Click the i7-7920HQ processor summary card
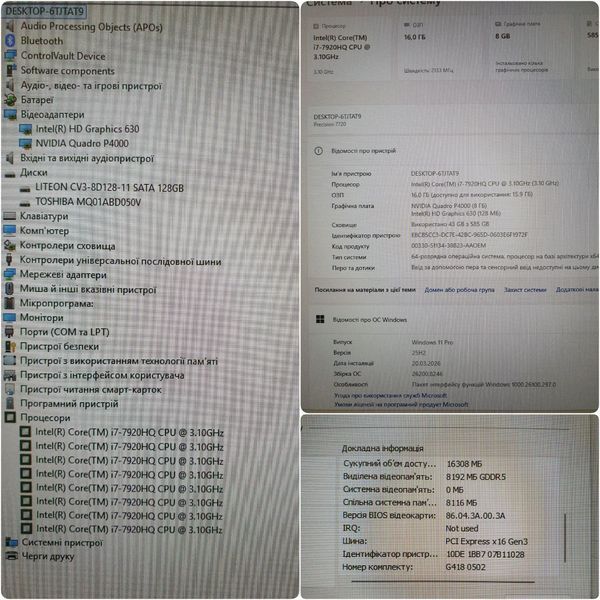This screenshot has height=600, width=600. coord(348,48)
